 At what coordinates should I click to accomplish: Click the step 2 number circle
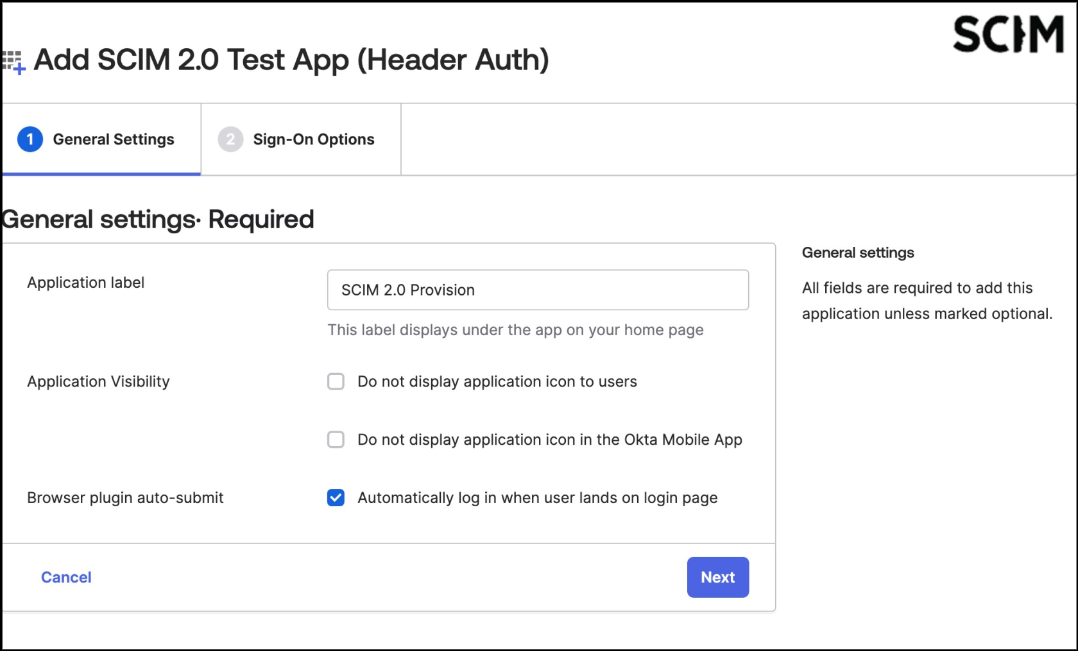tap(230, 139)
